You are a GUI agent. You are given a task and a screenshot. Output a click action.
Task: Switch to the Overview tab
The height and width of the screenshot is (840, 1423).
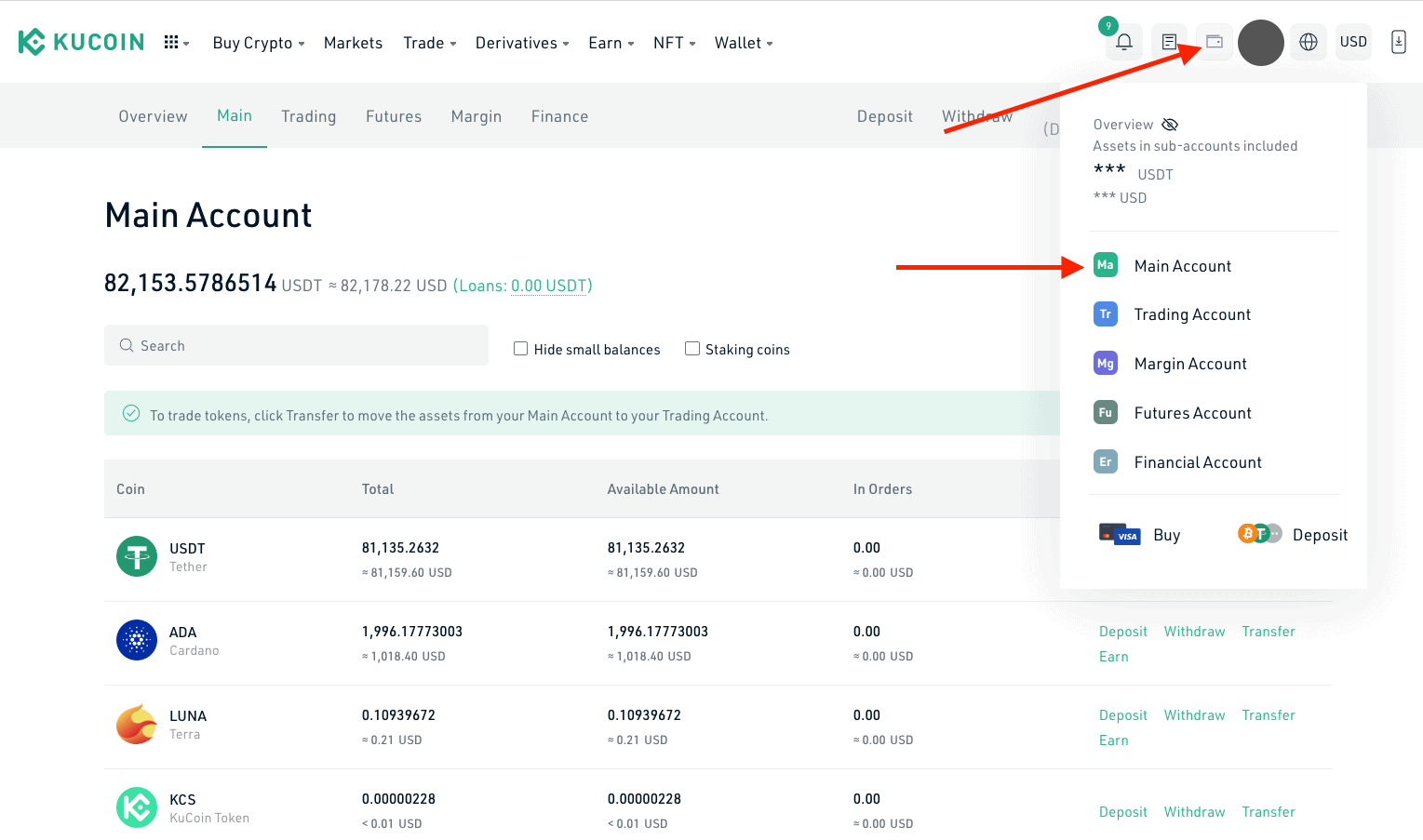153,116
